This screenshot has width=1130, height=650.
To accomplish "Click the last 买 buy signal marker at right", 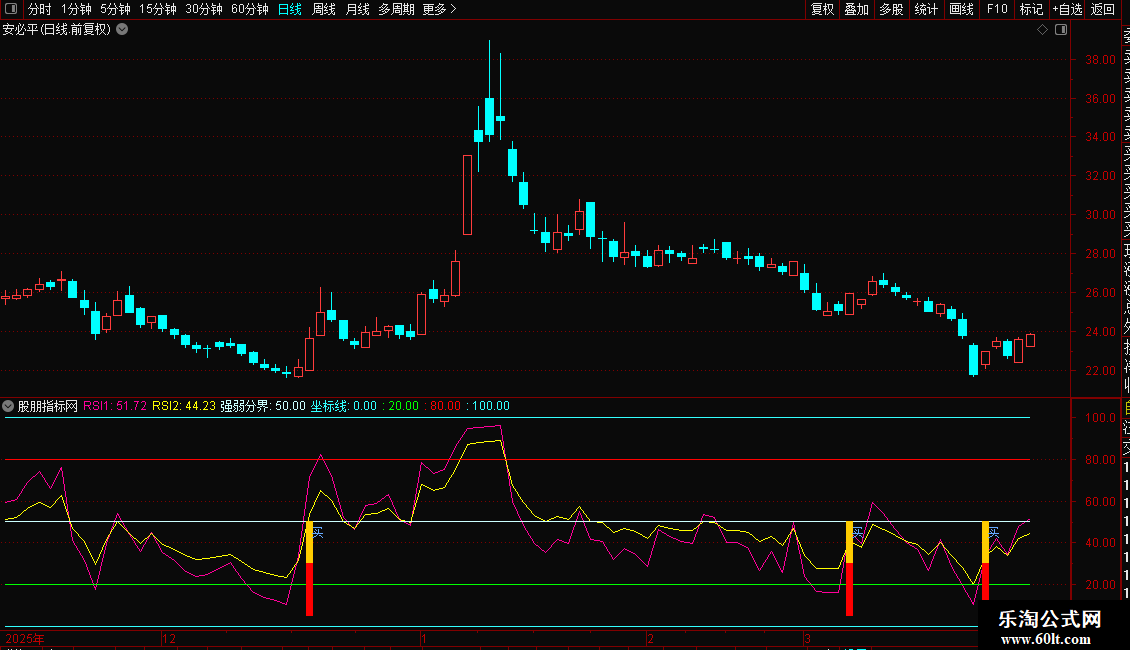I will [x=994, y=533].
